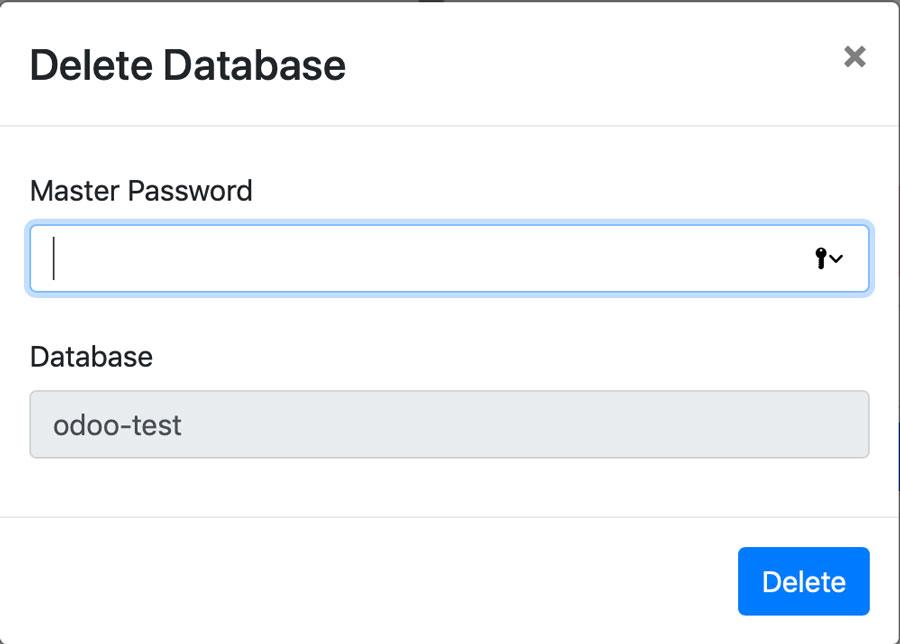Confirm deletion with the blue Delete button
The width and height of the screenshot is (900, 644).
804,581
